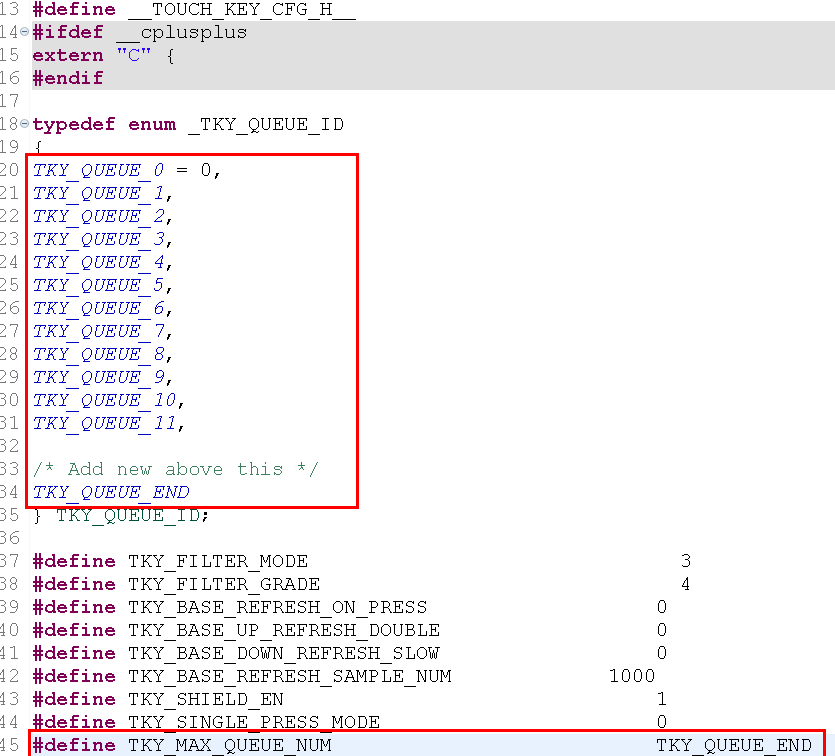Click the TKY_SHIELD_EN value 1
835x756 pixels.
661,699
